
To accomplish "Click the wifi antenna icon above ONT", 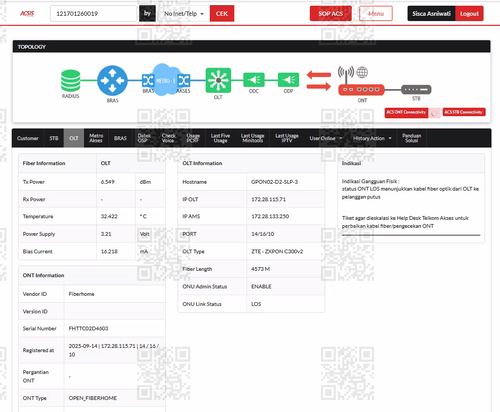I will (346, 74).
